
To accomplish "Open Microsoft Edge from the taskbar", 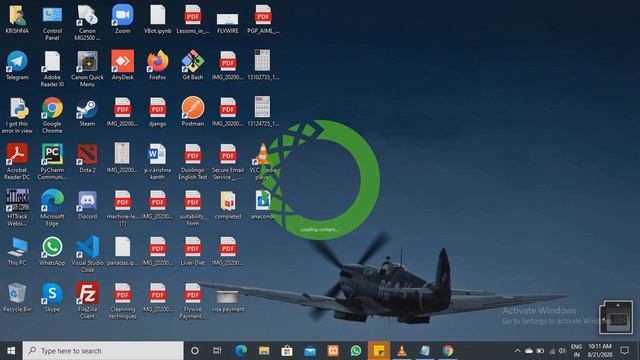I will point(241,351).
